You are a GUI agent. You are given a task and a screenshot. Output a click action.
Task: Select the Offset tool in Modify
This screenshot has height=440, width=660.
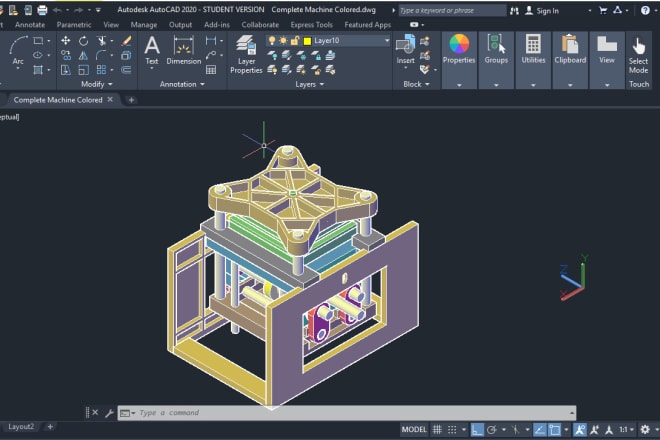[126, 70]
